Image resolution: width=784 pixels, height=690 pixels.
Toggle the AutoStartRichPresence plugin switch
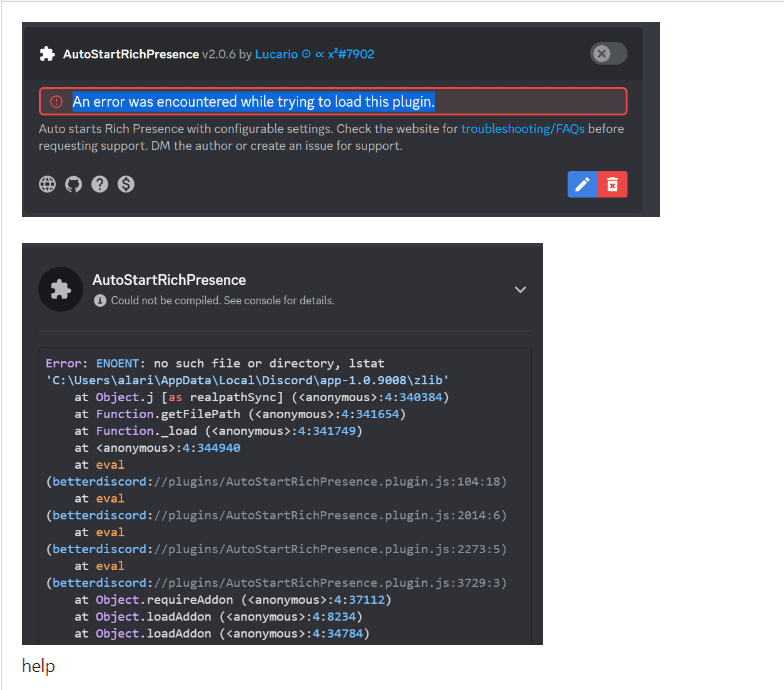tap(608, 54)
